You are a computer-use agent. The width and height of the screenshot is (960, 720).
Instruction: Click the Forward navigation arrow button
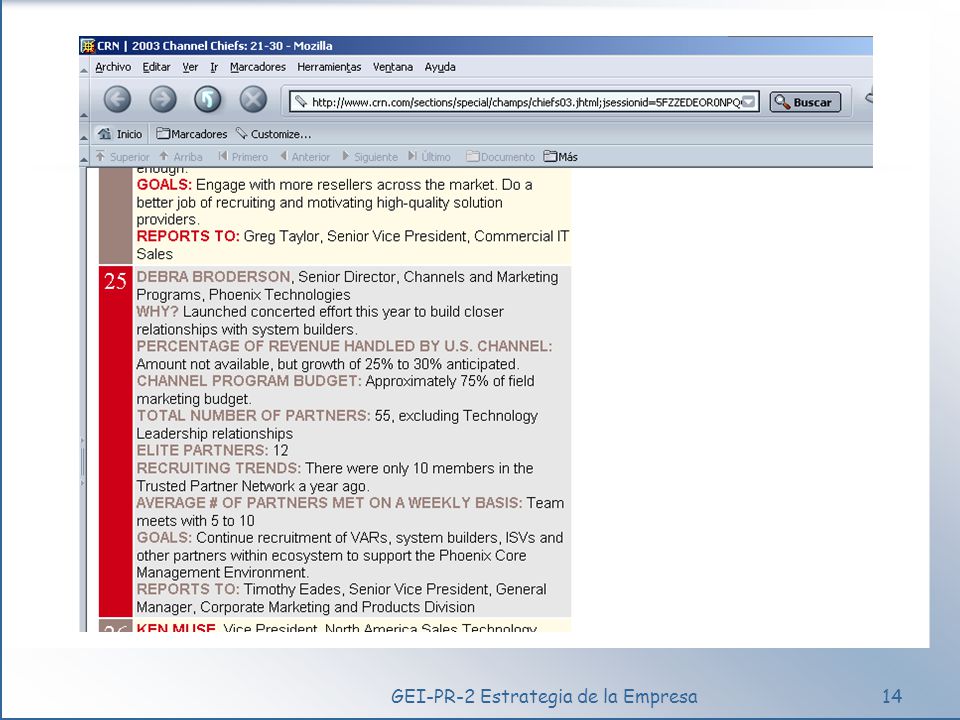click(x=162, y=100)
